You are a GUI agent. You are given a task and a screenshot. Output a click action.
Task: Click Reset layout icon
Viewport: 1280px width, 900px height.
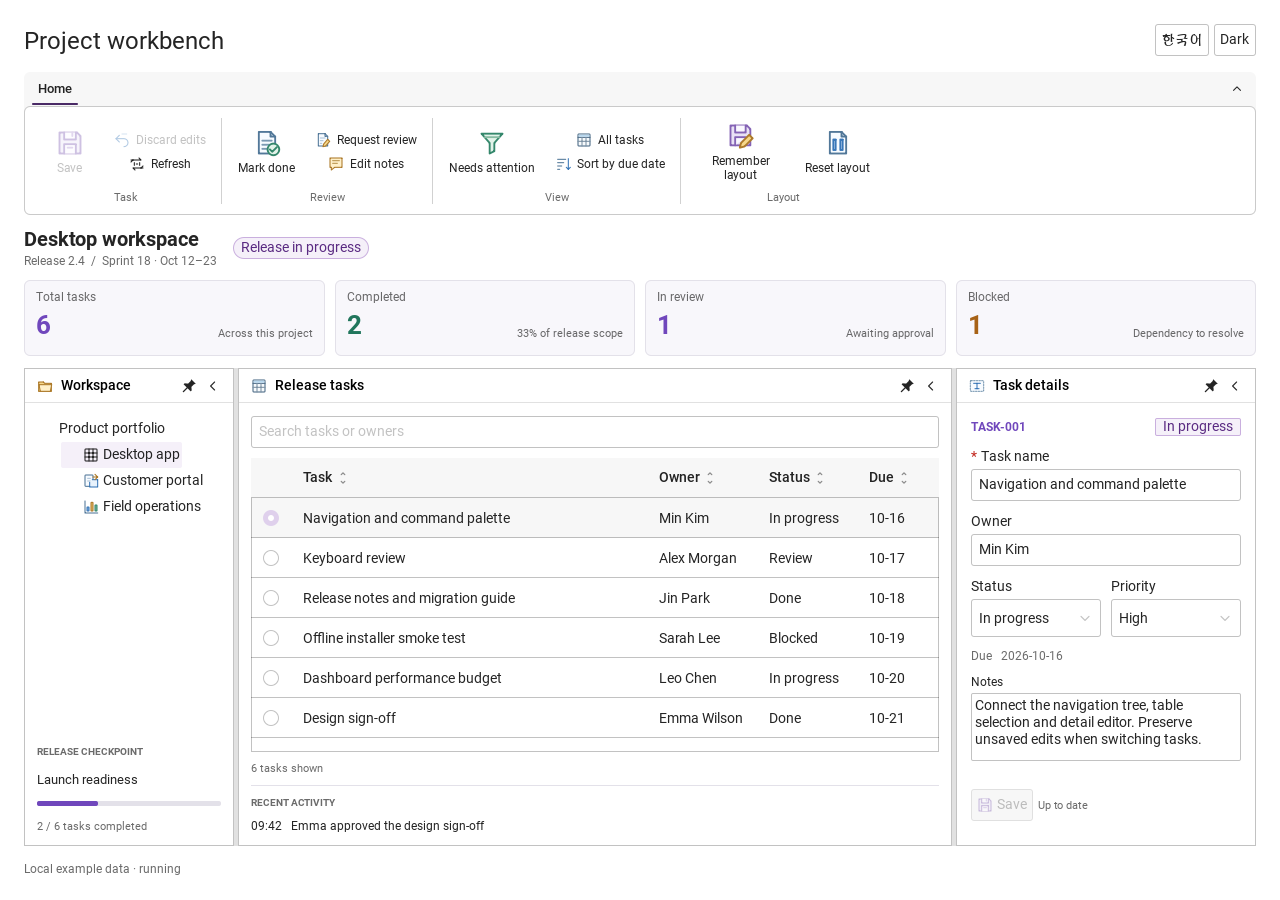pos(838,143)
